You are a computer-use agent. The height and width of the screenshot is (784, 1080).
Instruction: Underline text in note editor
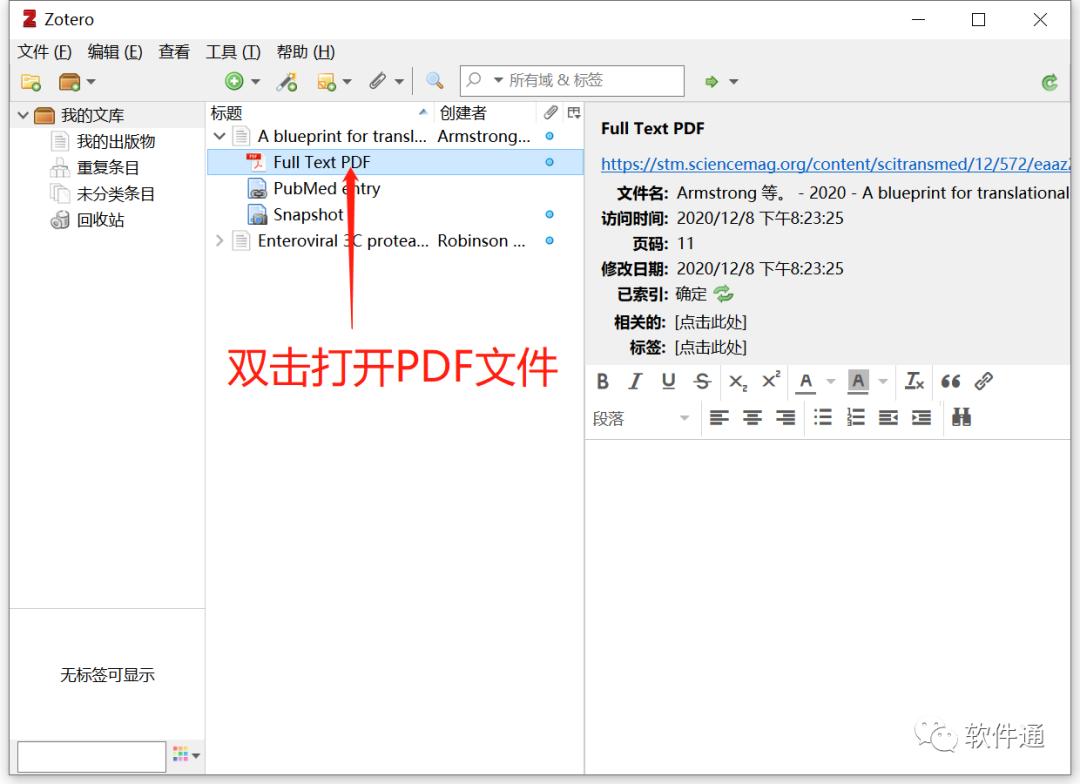tap(668, 381)
